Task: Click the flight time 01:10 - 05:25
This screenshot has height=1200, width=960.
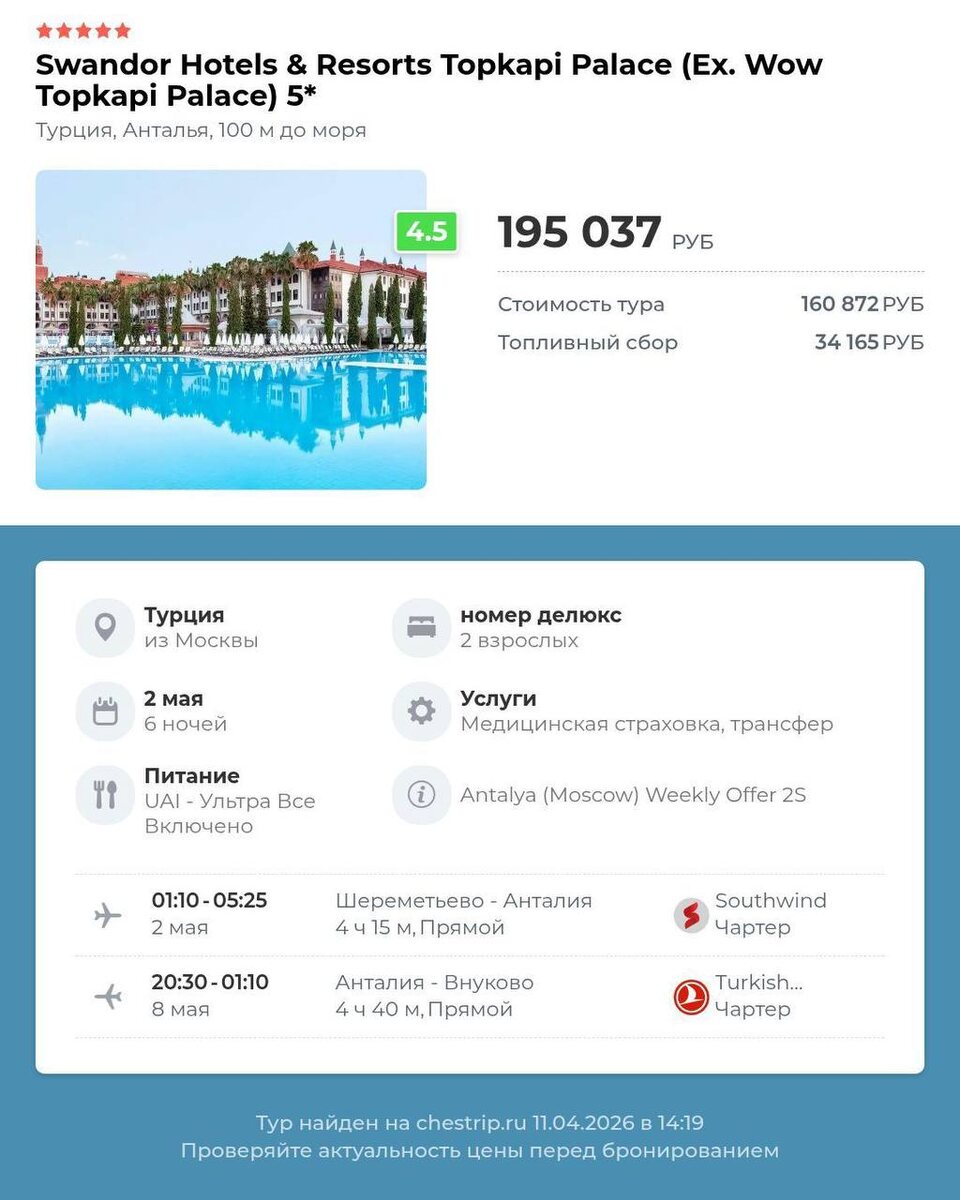Action: 209,900
